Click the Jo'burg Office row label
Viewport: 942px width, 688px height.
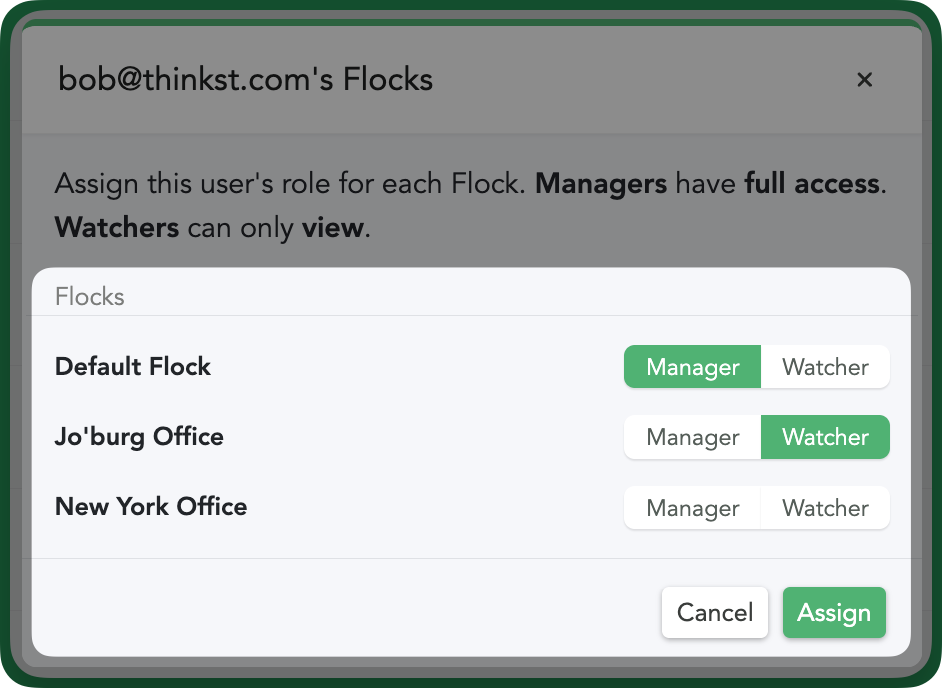[x=139, y=437]
